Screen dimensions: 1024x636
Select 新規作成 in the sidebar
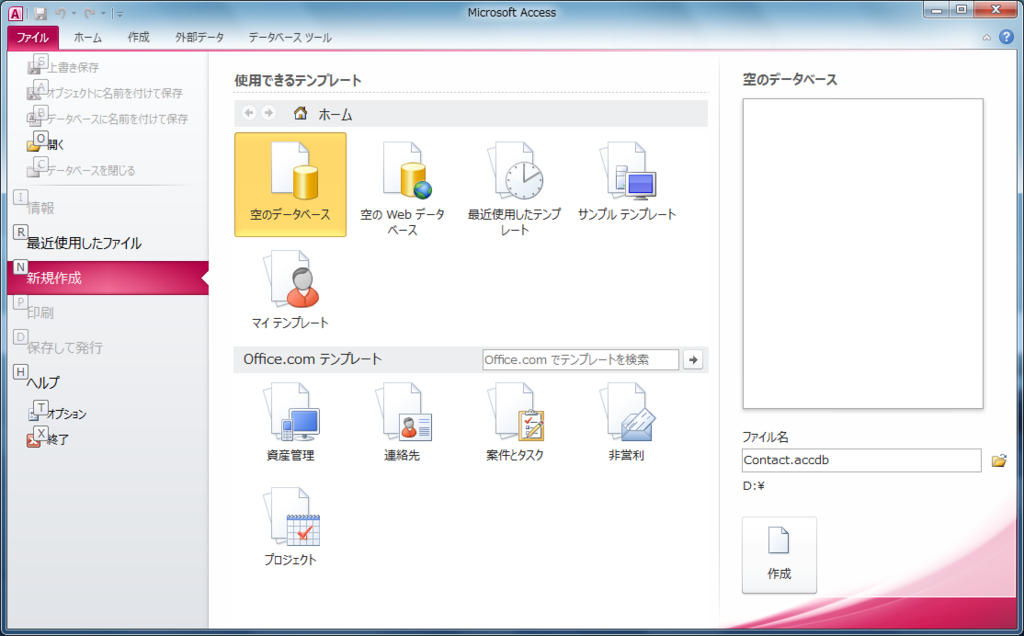tap(108, 278)
